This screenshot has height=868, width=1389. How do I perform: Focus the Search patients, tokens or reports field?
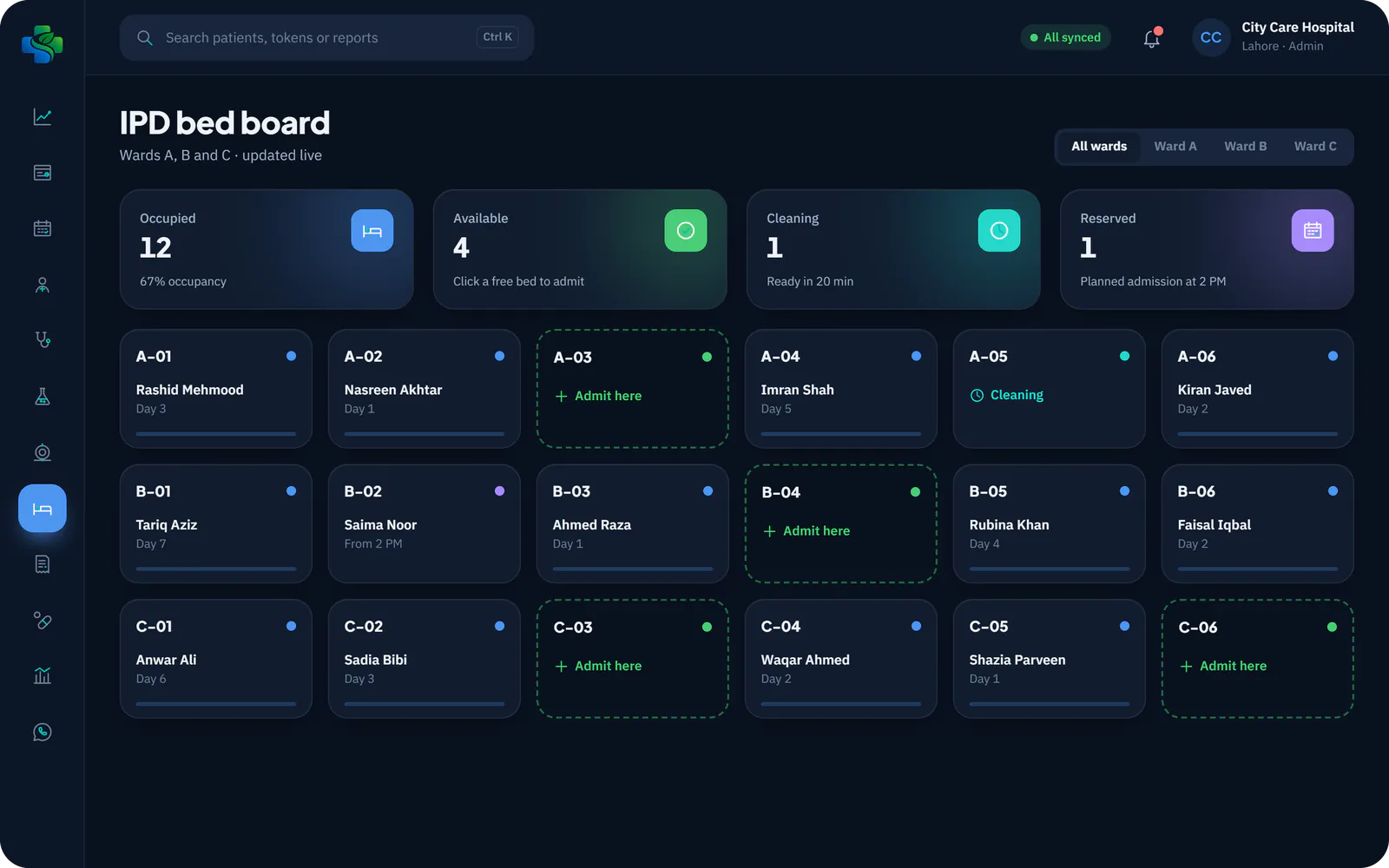326,38
